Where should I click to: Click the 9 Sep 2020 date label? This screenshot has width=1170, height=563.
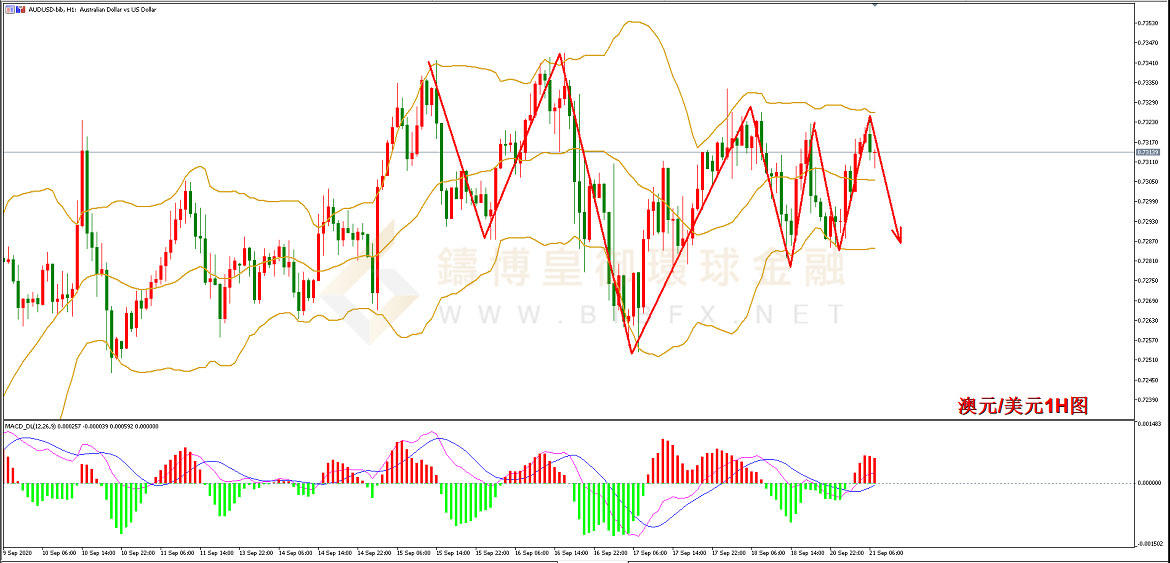coord(20,552)
